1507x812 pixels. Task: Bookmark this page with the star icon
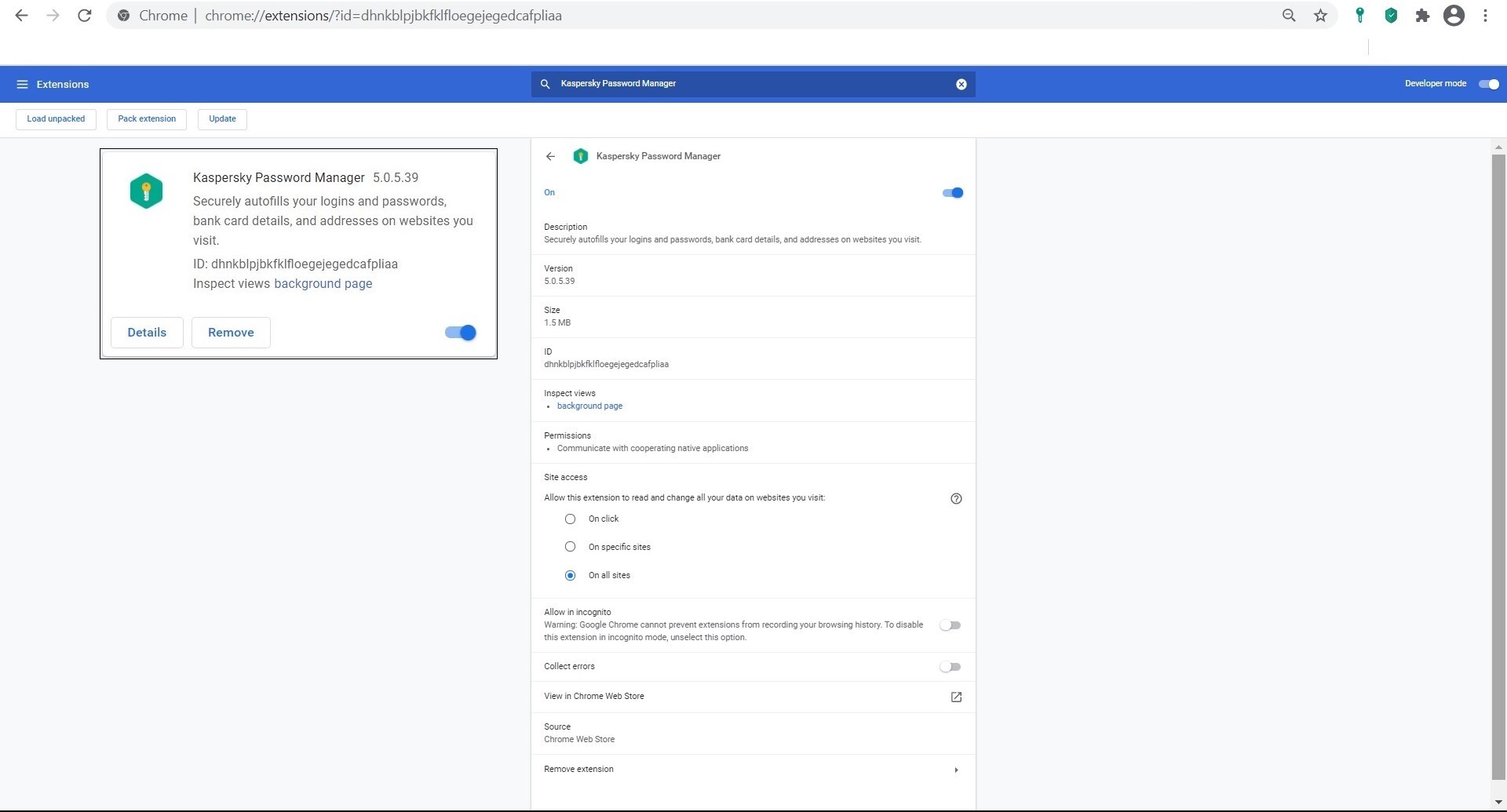click(1321, 16)
